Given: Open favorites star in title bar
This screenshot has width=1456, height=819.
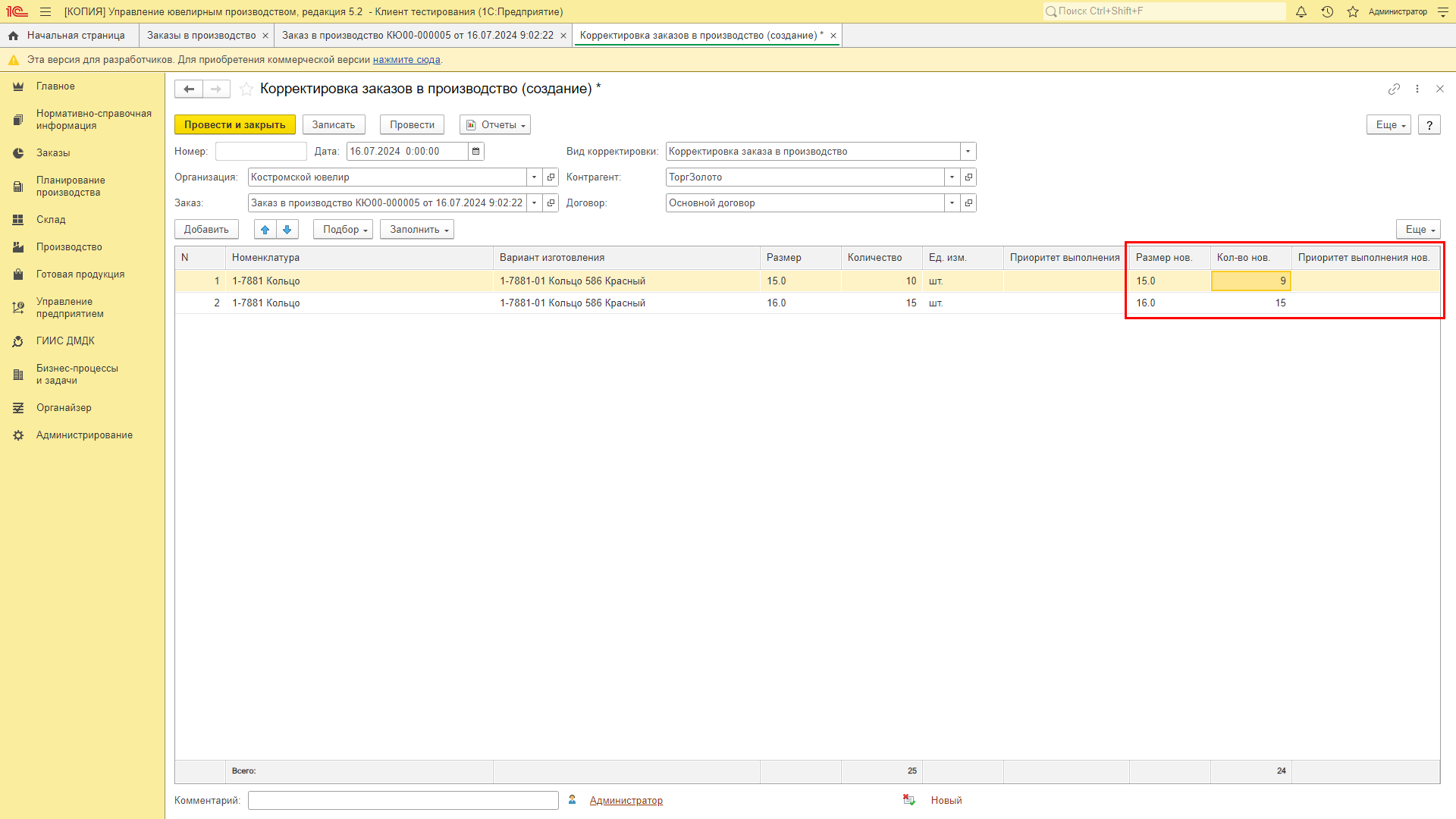Looking at the screenshot, I should pos(1353,11).
